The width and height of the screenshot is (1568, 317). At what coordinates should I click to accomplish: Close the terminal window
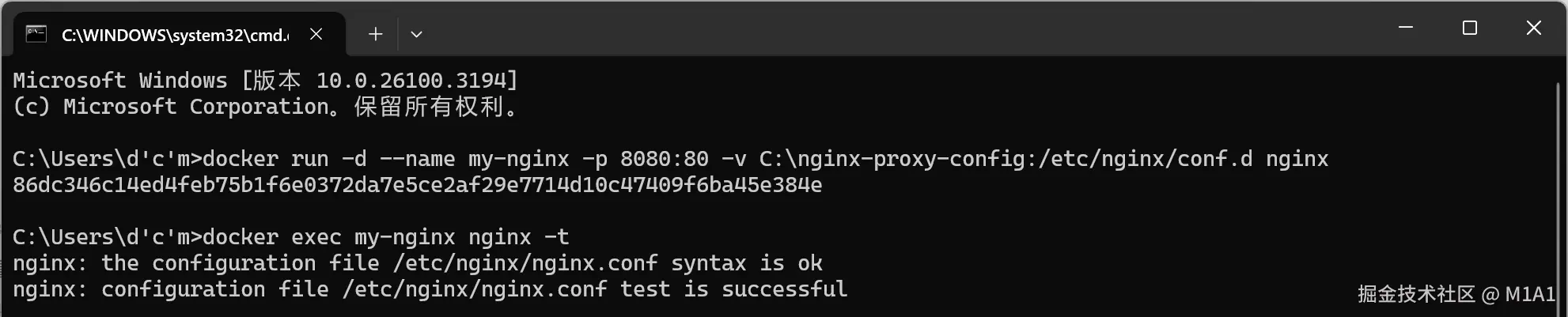(1533, 28)
